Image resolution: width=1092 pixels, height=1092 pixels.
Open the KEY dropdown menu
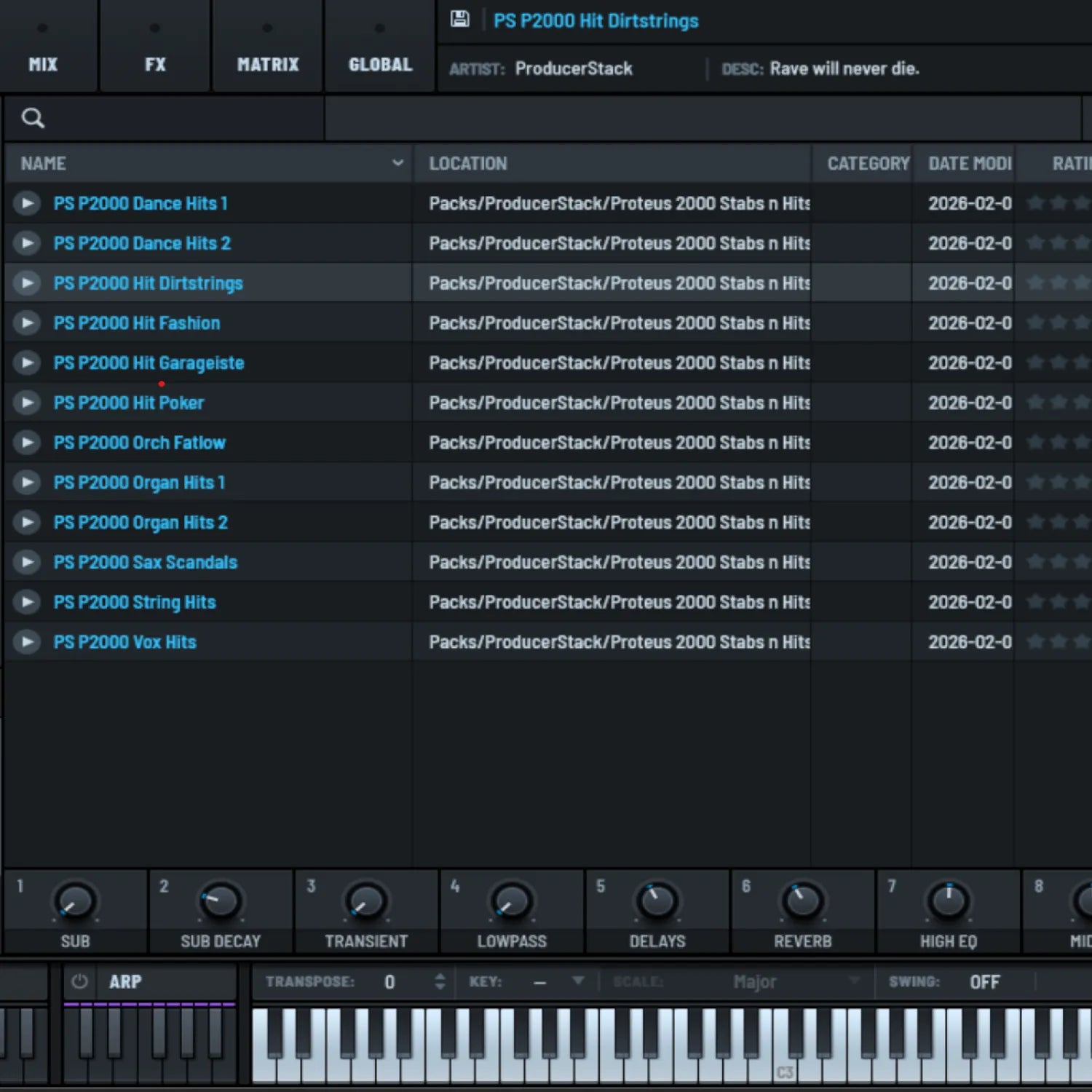tap(577, 981)
